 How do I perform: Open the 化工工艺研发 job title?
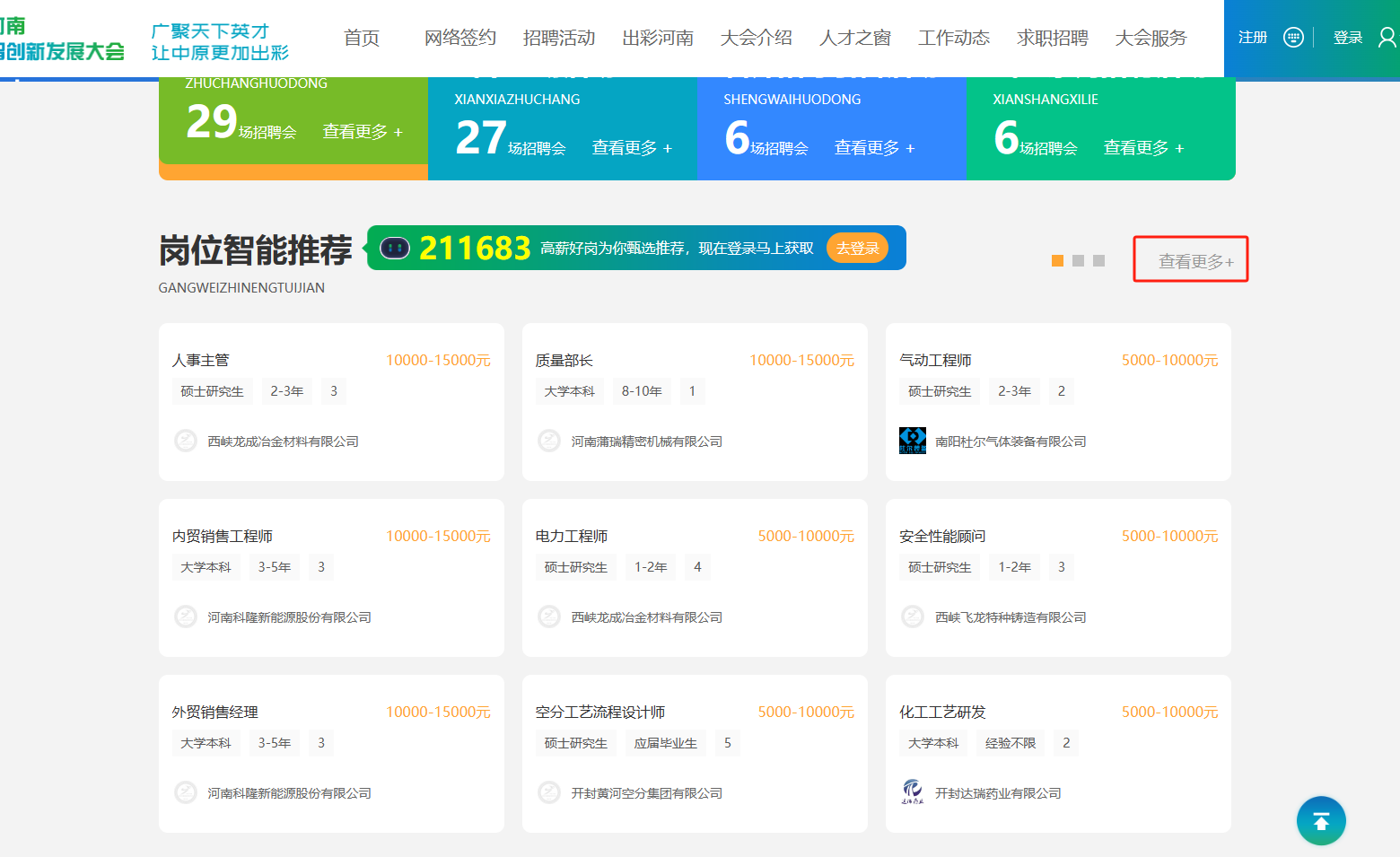pos(942,712)
